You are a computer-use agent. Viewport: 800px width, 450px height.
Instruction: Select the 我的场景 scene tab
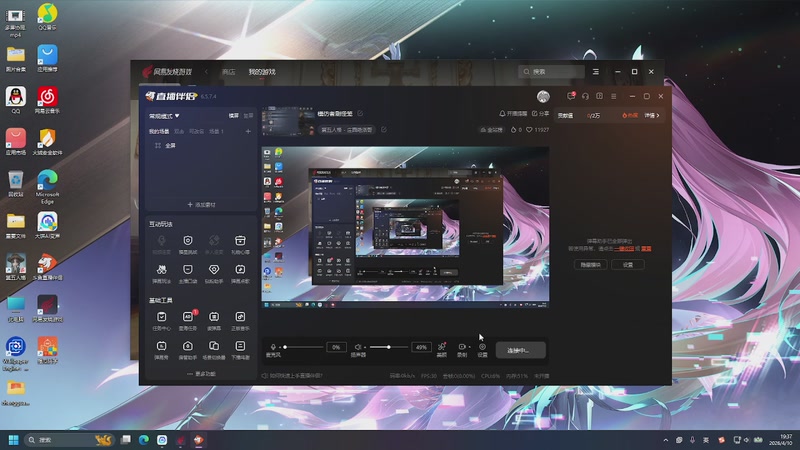[159, 131]
